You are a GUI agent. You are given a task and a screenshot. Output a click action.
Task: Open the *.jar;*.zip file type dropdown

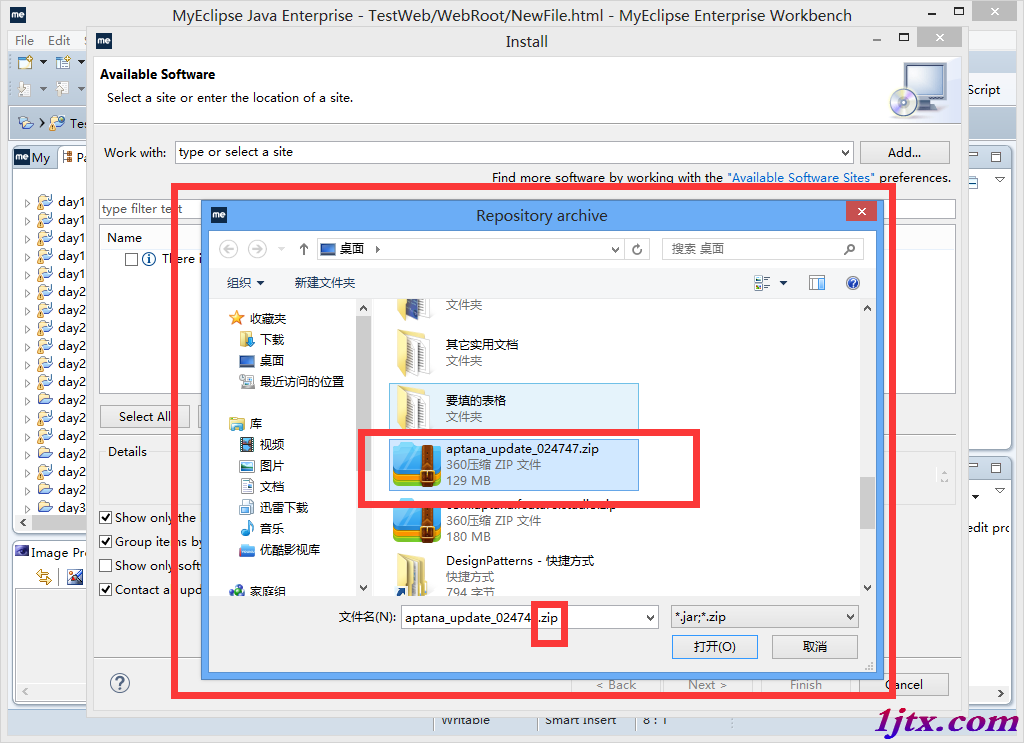[850, 617]
